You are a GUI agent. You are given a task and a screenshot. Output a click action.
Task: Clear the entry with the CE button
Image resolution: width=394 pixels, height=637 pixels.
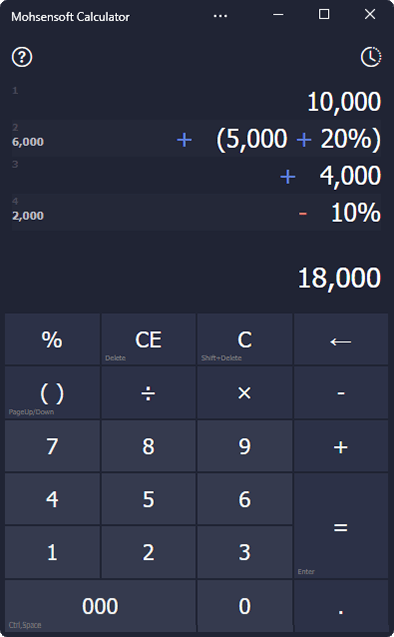coord(148,339)
